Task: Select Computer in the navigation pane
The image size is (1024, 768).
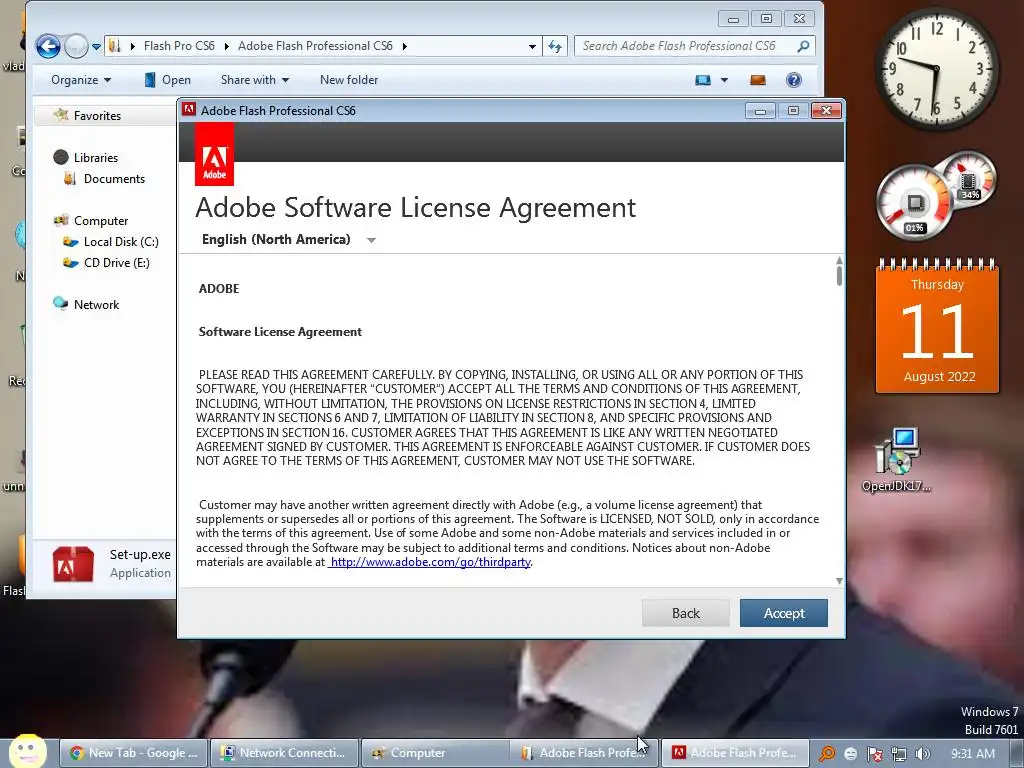Action: coord(101,221)
